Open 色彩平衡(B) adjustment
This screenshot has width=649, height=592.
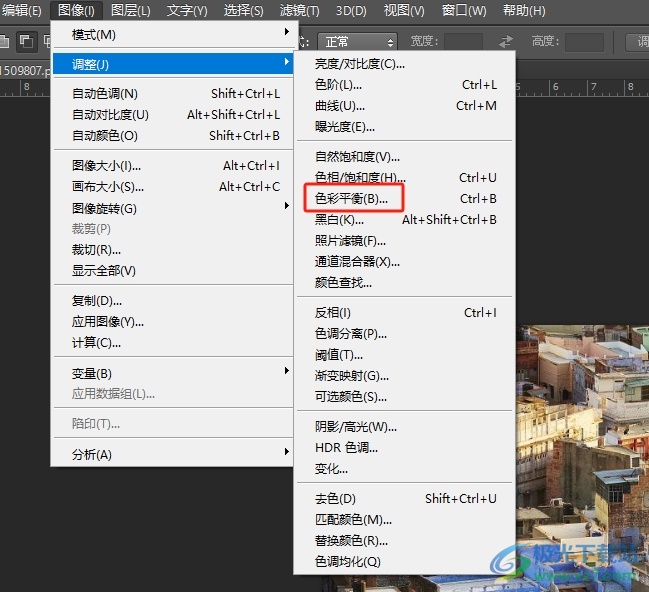(x=405, y=199)
